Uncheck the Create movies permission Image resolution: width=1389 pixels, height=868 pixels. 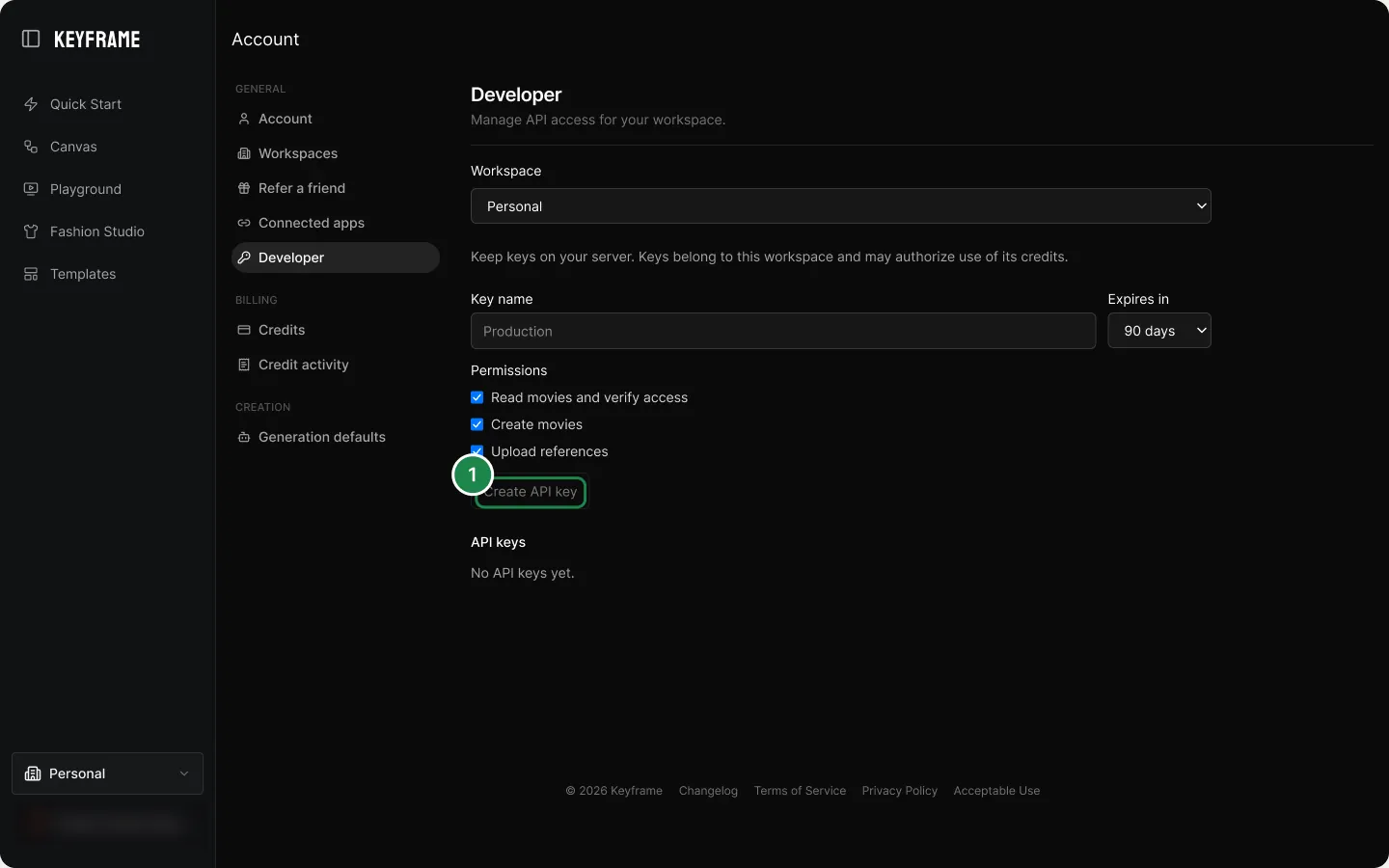pyautogui.click(x=477, y=424)
